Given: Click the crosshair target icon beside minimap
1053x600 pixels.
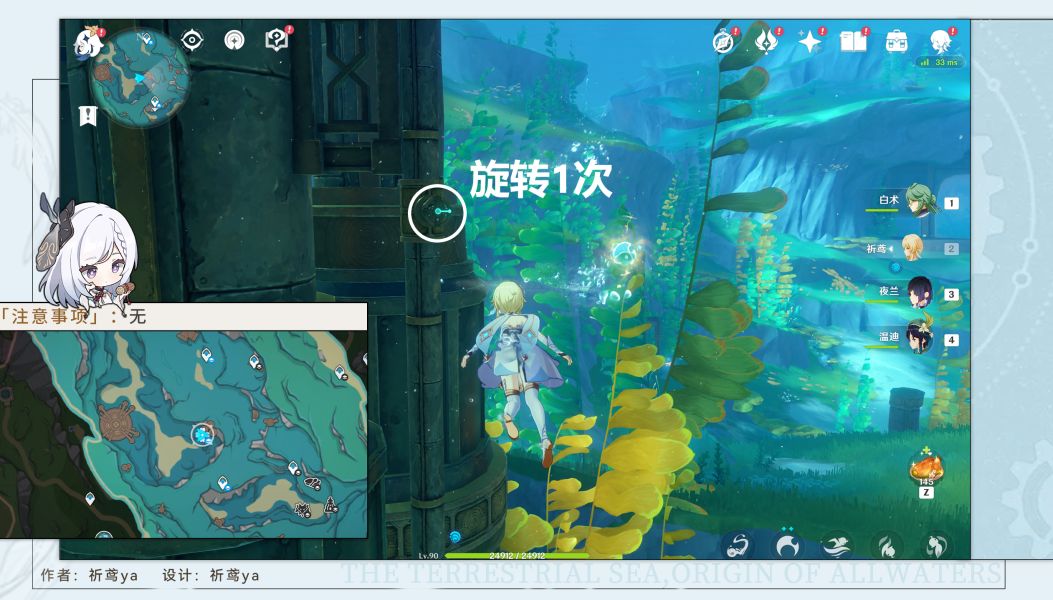Looking at the screenshot, I should pyautogui.click(x=192, y=40).
